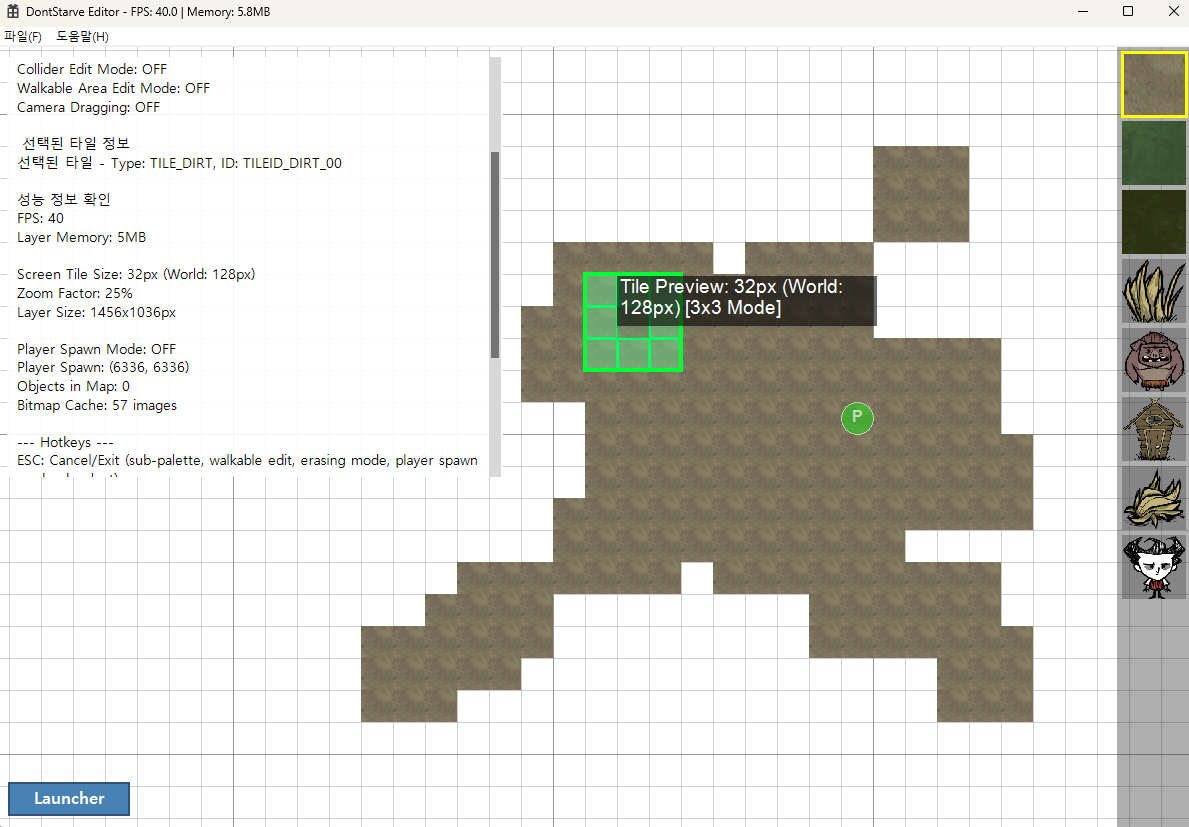Select the blond hair tuft object
The width and height of the screenshot is (1189, 827).
(1154, 498)
